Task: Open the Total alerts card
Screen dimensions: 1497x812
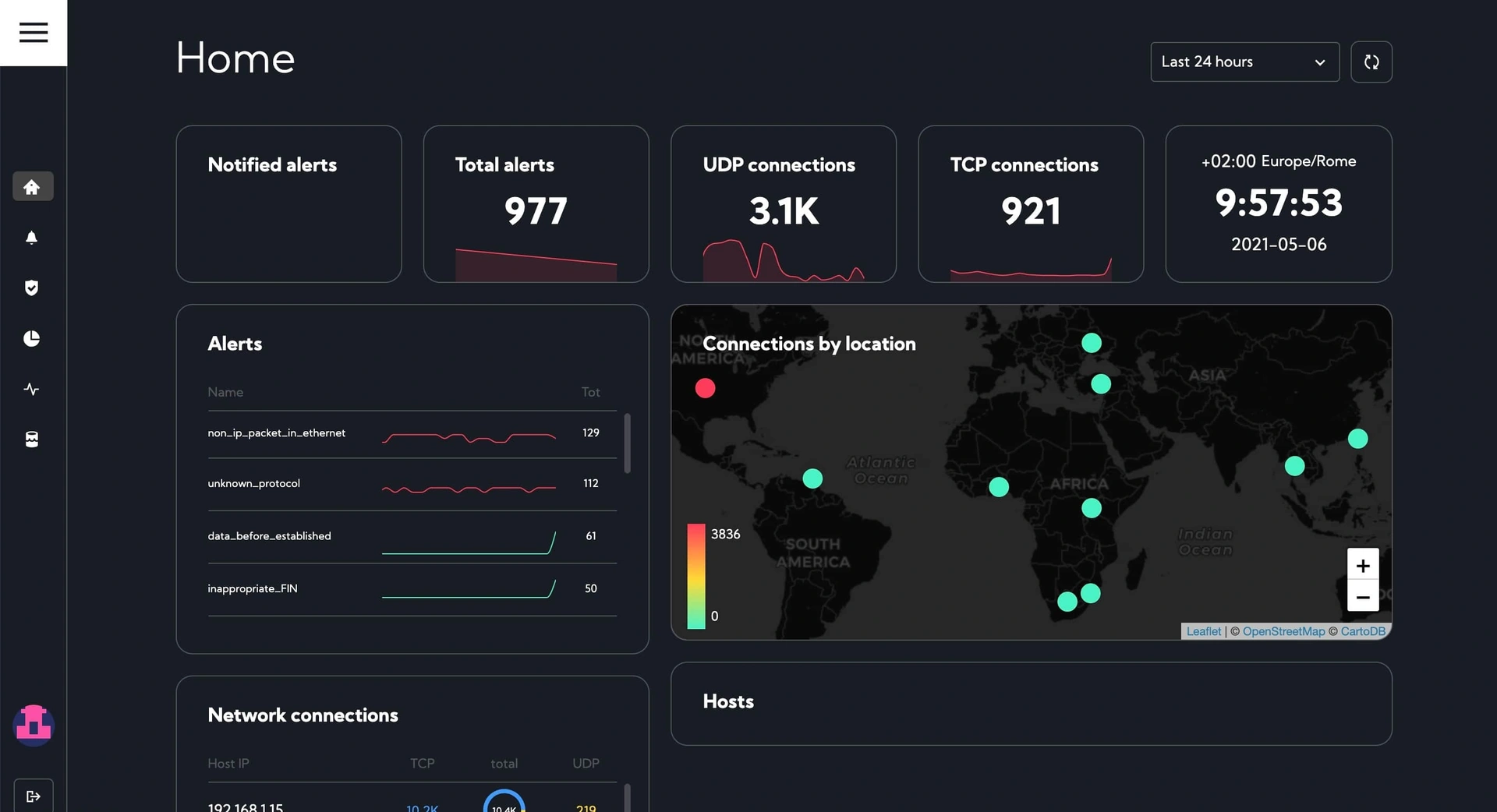Action: pyautogui.click(x=536, y=204)
